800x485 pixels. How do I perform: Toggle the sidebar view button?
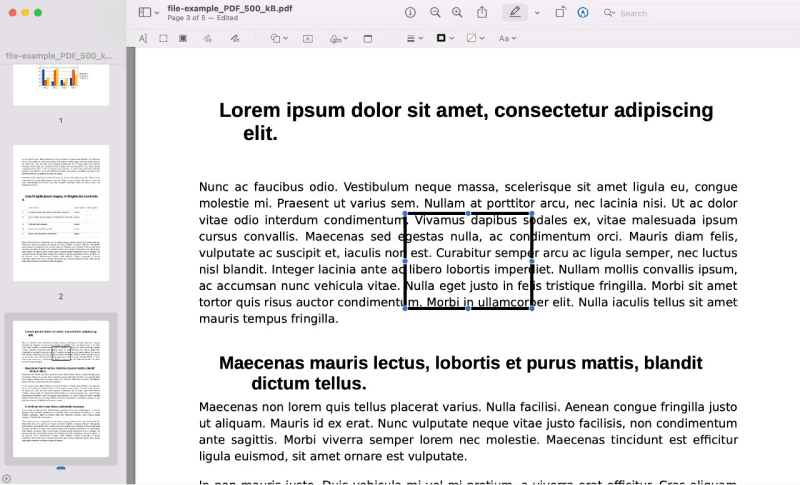click(x=145, y=13)
